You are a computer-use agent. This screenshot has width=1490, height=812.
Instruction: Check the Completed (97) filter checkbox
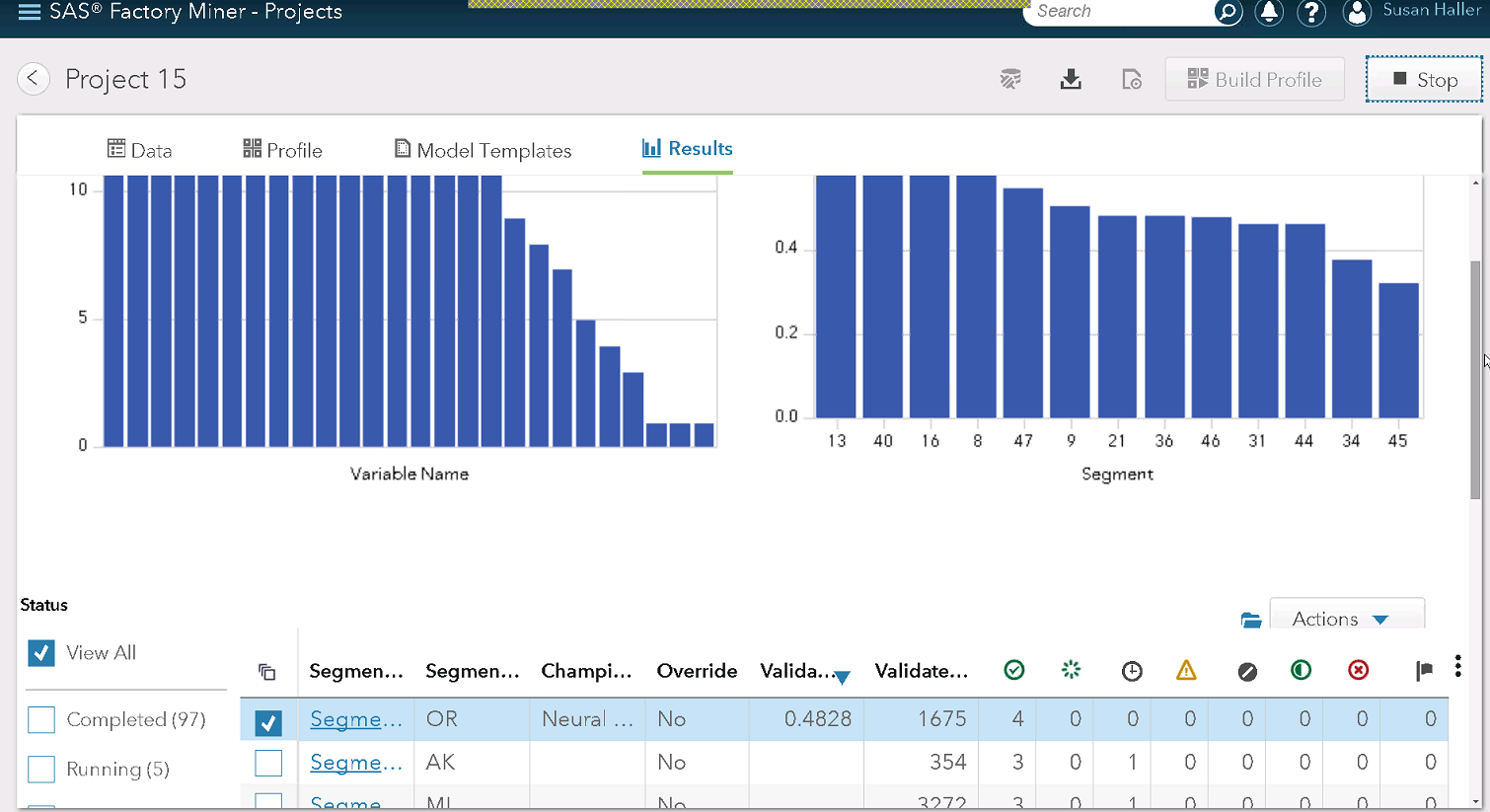pos(41,720)
